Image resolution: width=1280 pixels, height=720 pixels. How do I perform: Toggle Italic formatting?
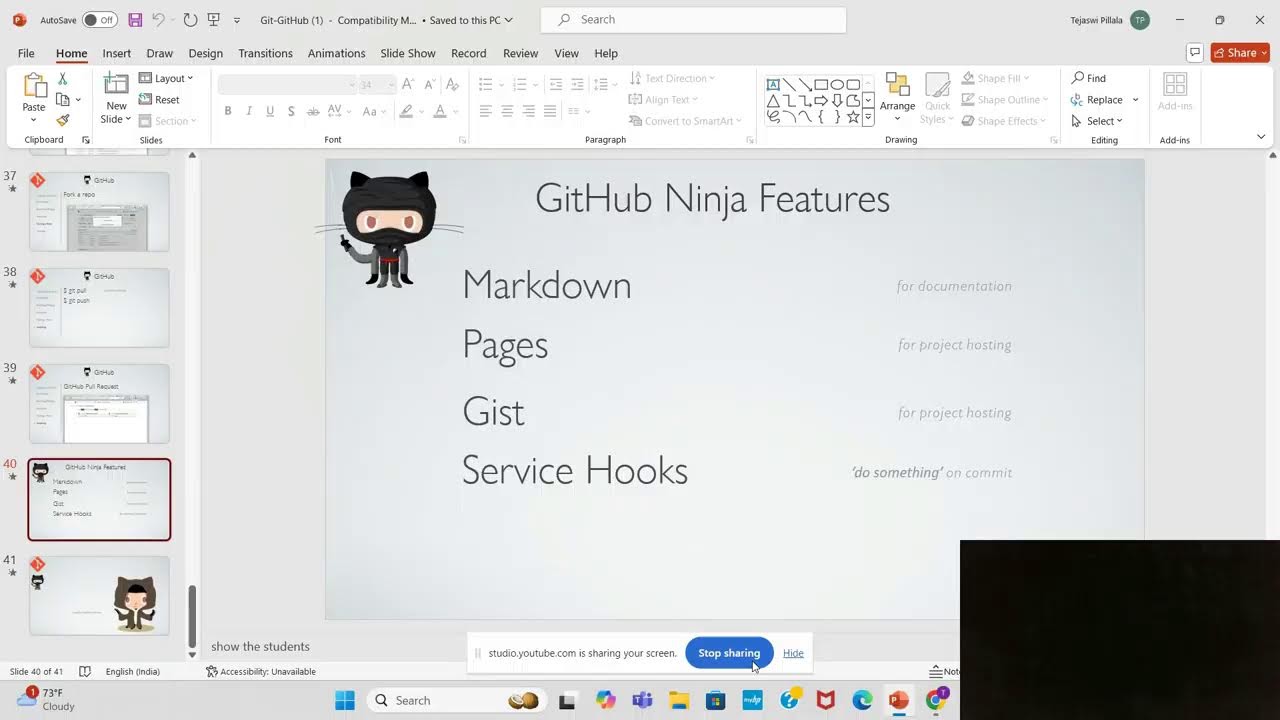249,111
